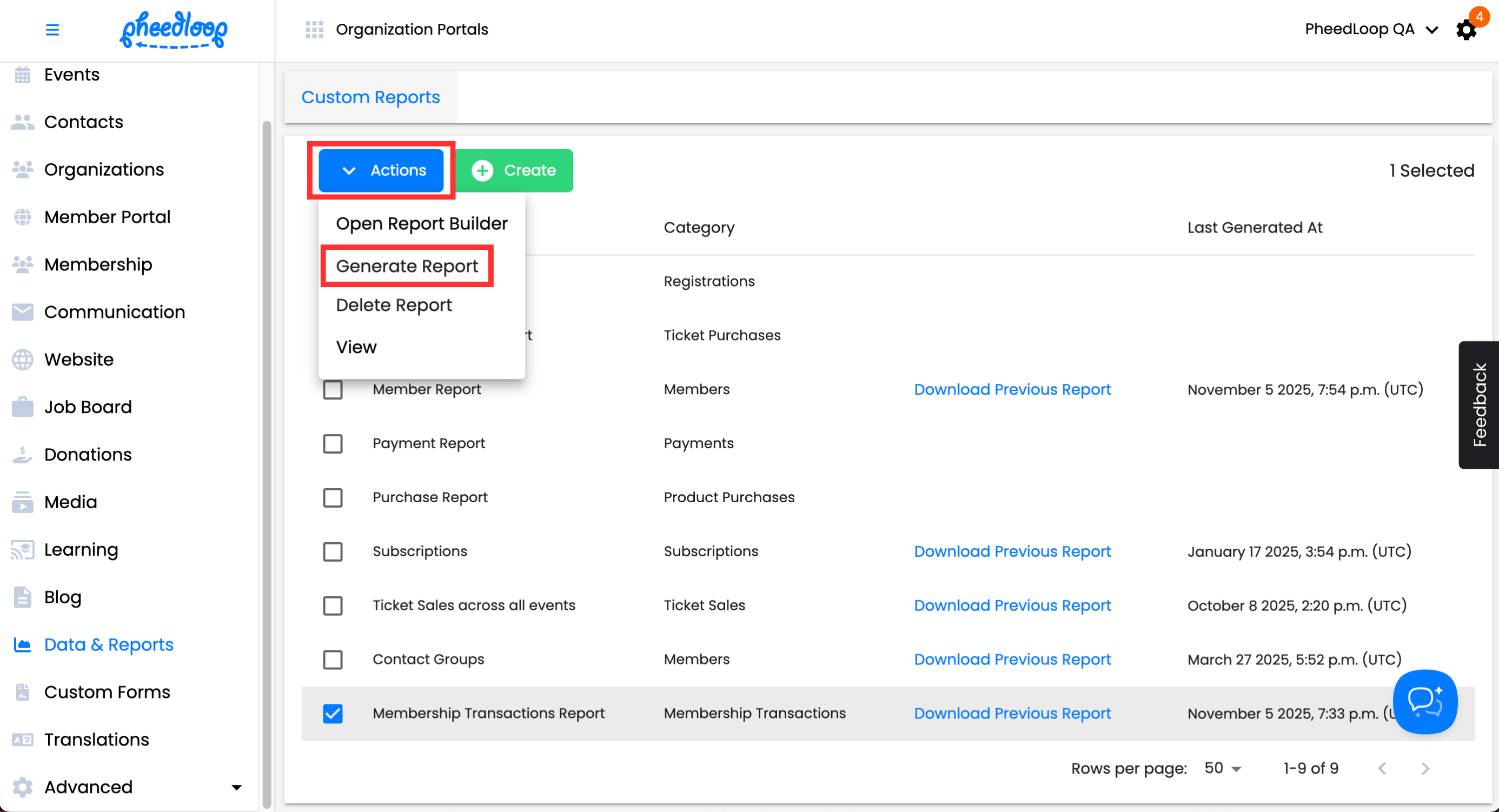The height and width of the screenshot is (812, 1499).
Task: Check the Payment Report checkbox
Action: 333,443
